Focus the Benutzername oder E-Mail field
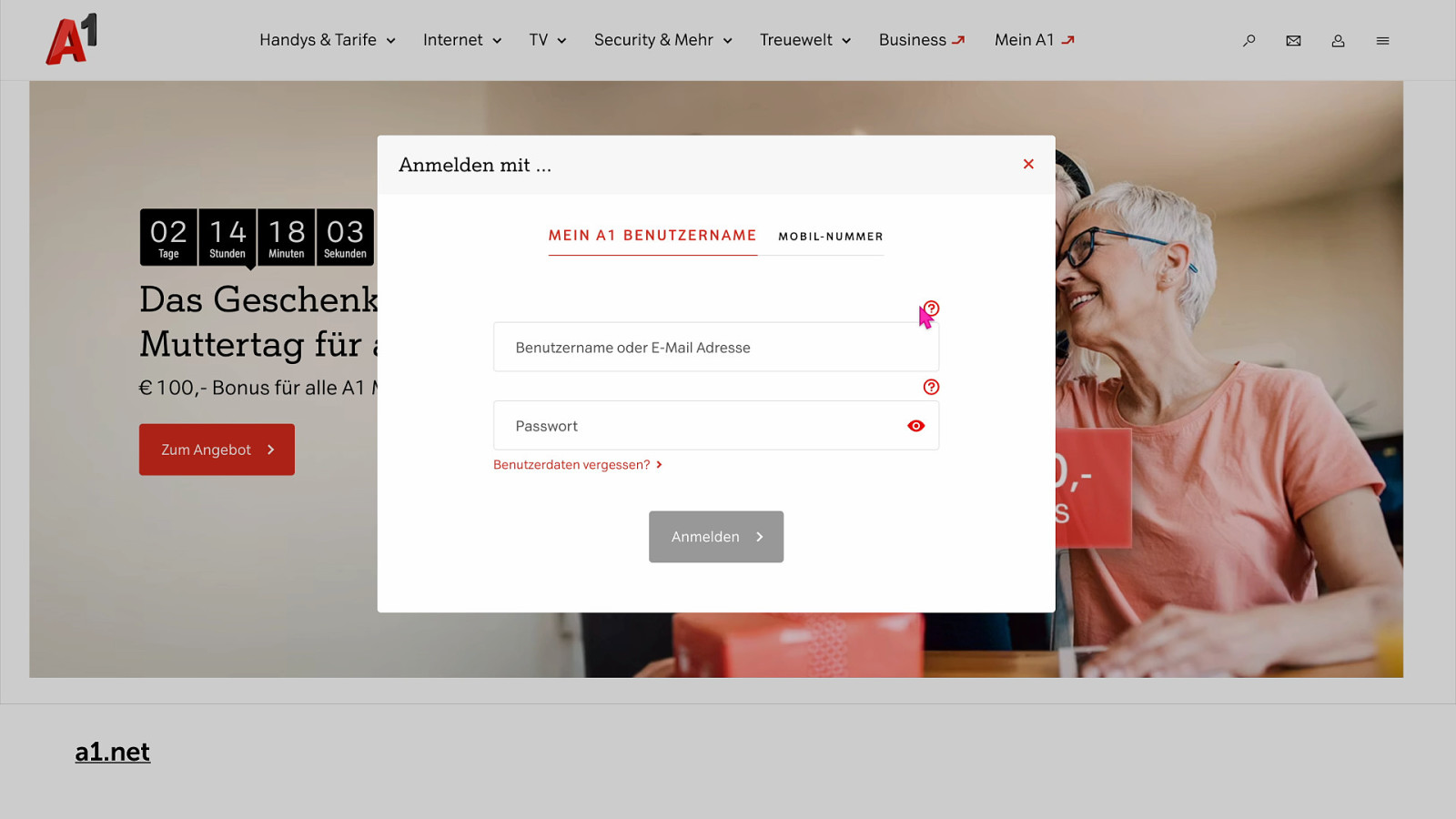Image resolution: width=1456 pixels, height=819 pixels. tap(716, 347)
